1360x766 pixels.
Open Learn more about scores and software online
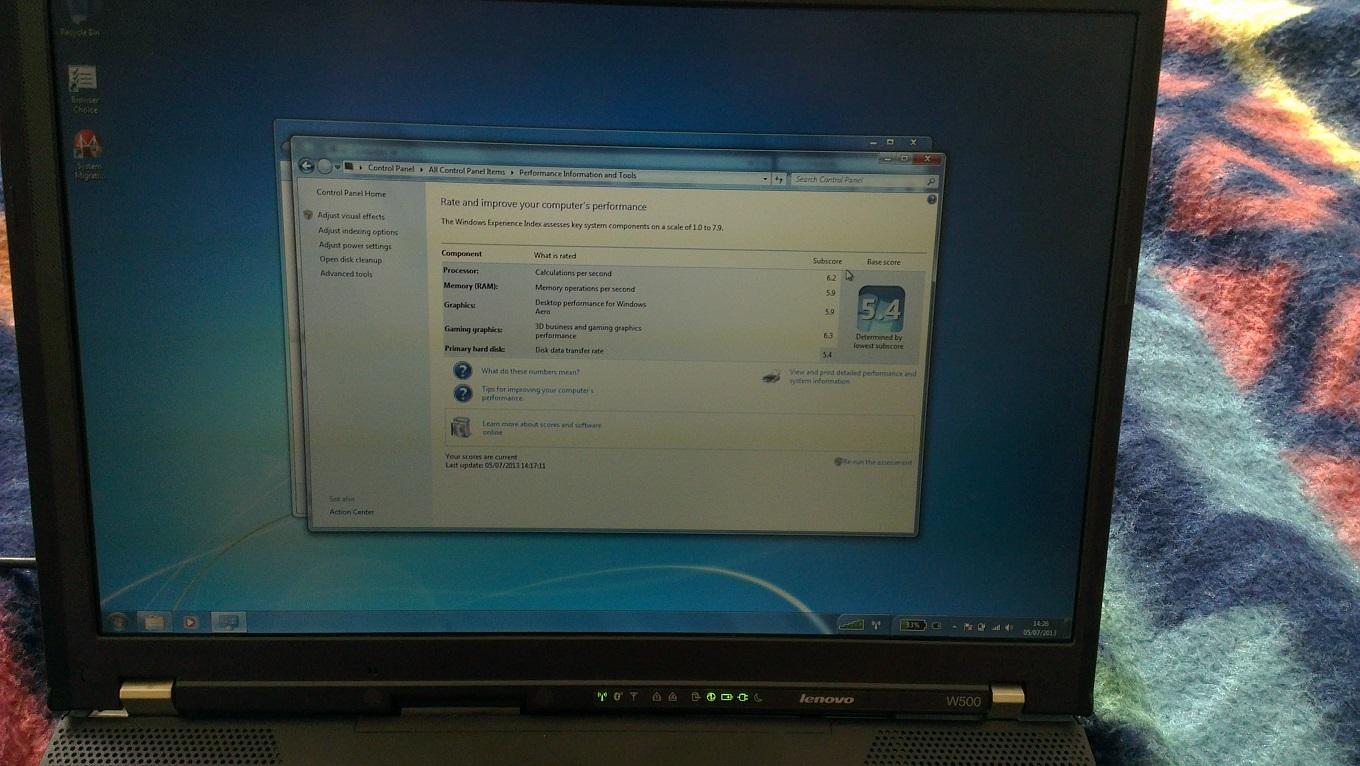click(542, 428)
